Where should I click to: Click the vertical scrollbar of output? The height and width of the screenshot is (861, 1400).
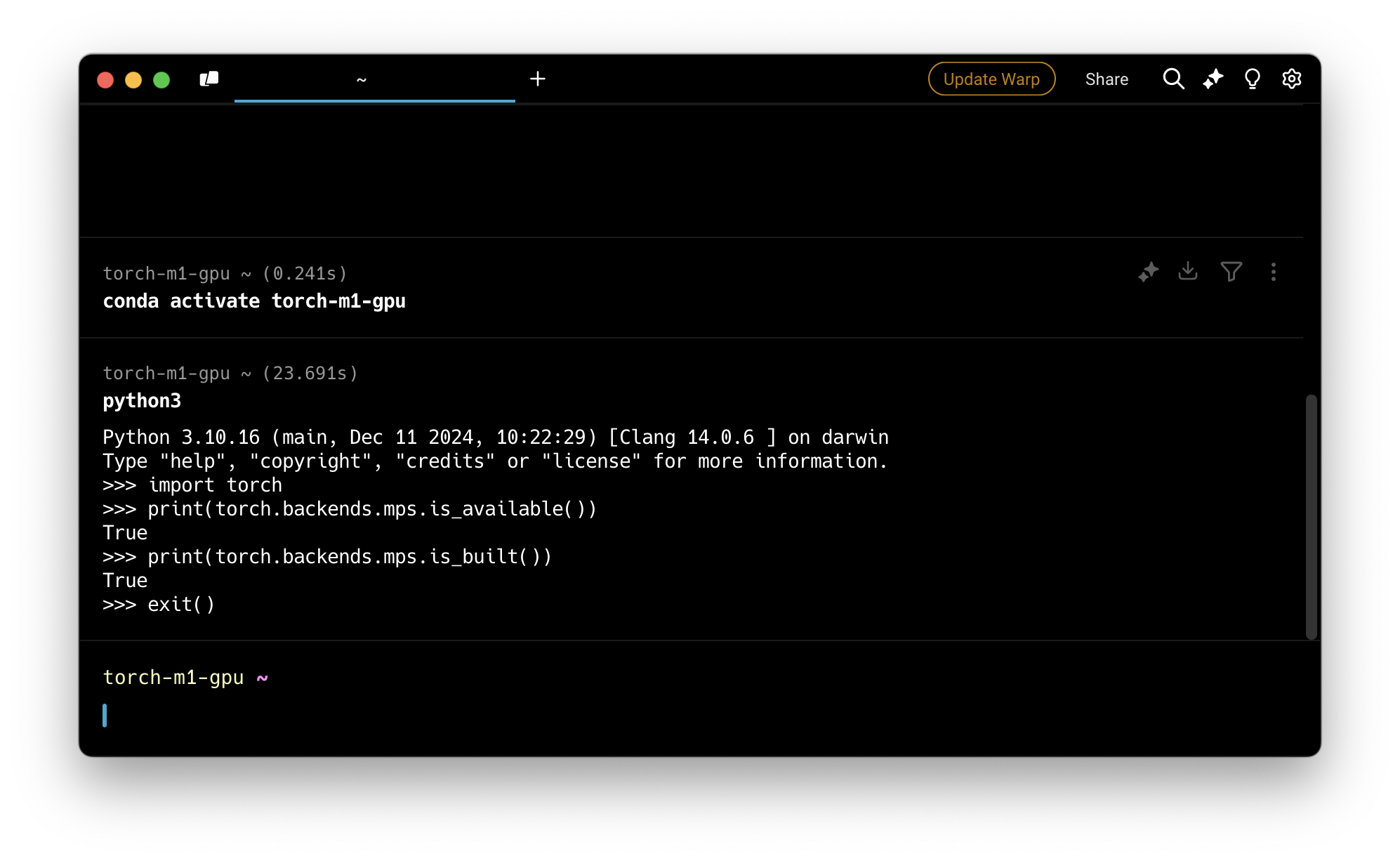[1311, 516]
